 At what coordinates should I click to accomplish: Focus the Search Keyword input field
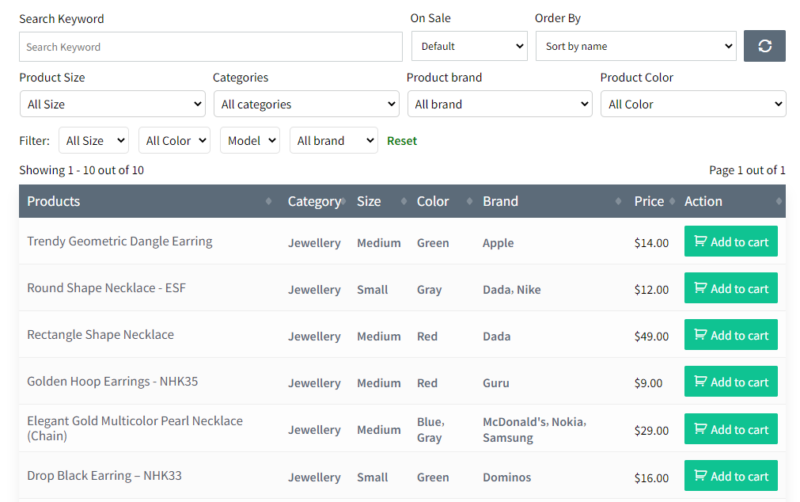(211, 47)
